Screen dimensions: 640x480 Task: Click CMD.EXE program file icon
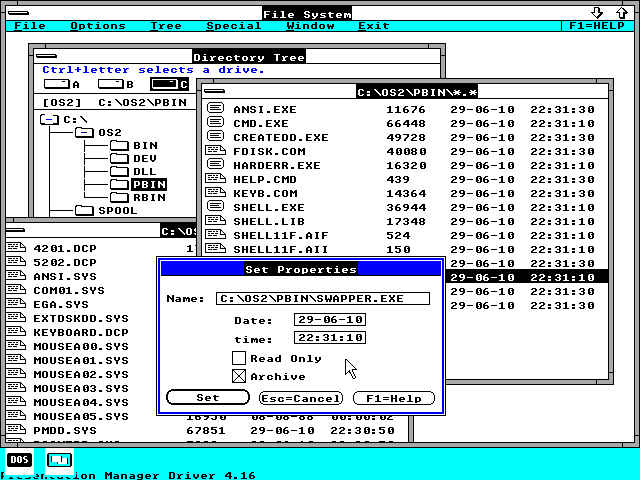click(215, 122)
